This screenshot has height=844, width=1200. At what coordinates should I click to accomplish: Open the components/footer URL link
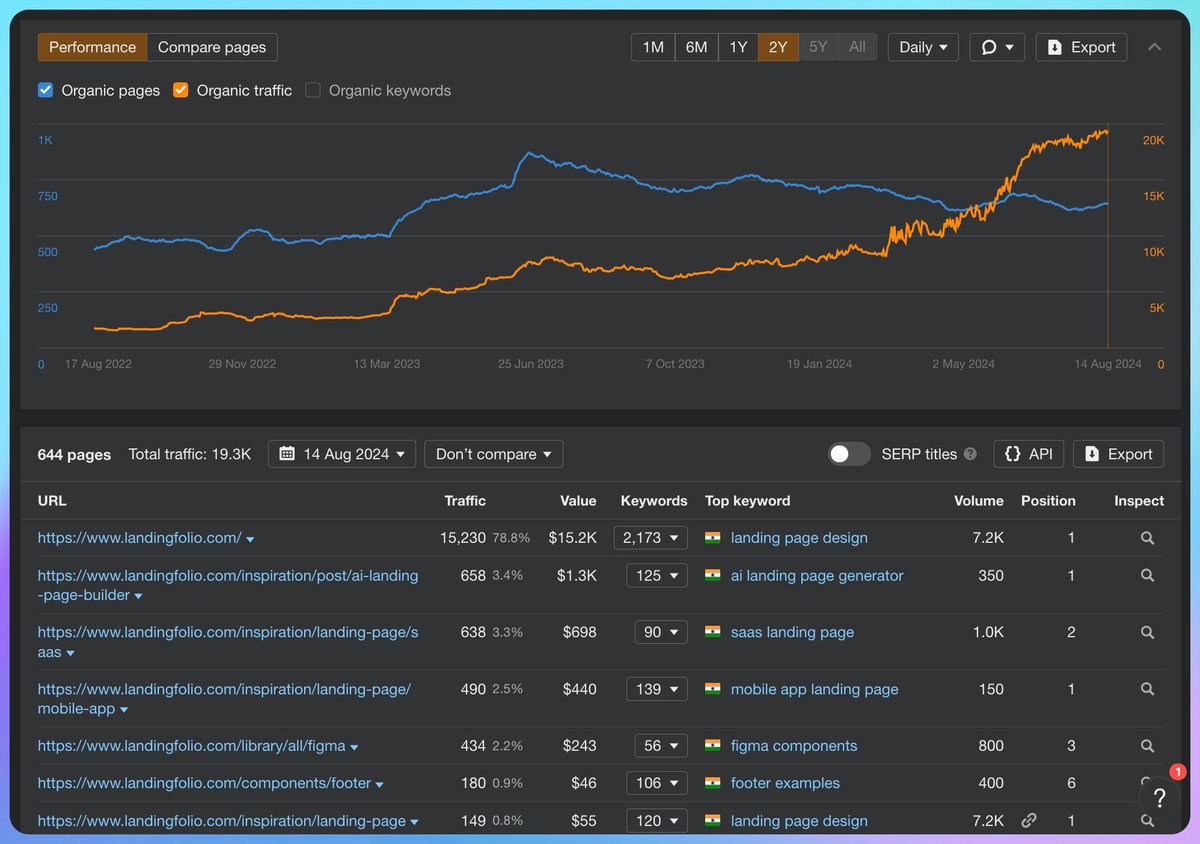(204, 783)
